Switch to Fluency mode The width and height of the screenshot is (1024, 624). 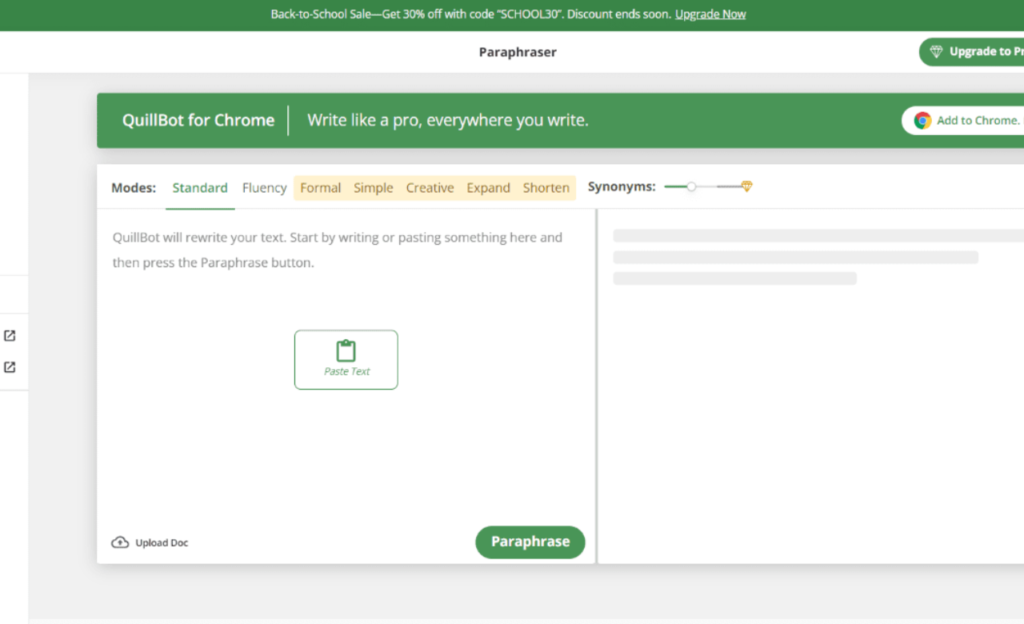(264, 187)
